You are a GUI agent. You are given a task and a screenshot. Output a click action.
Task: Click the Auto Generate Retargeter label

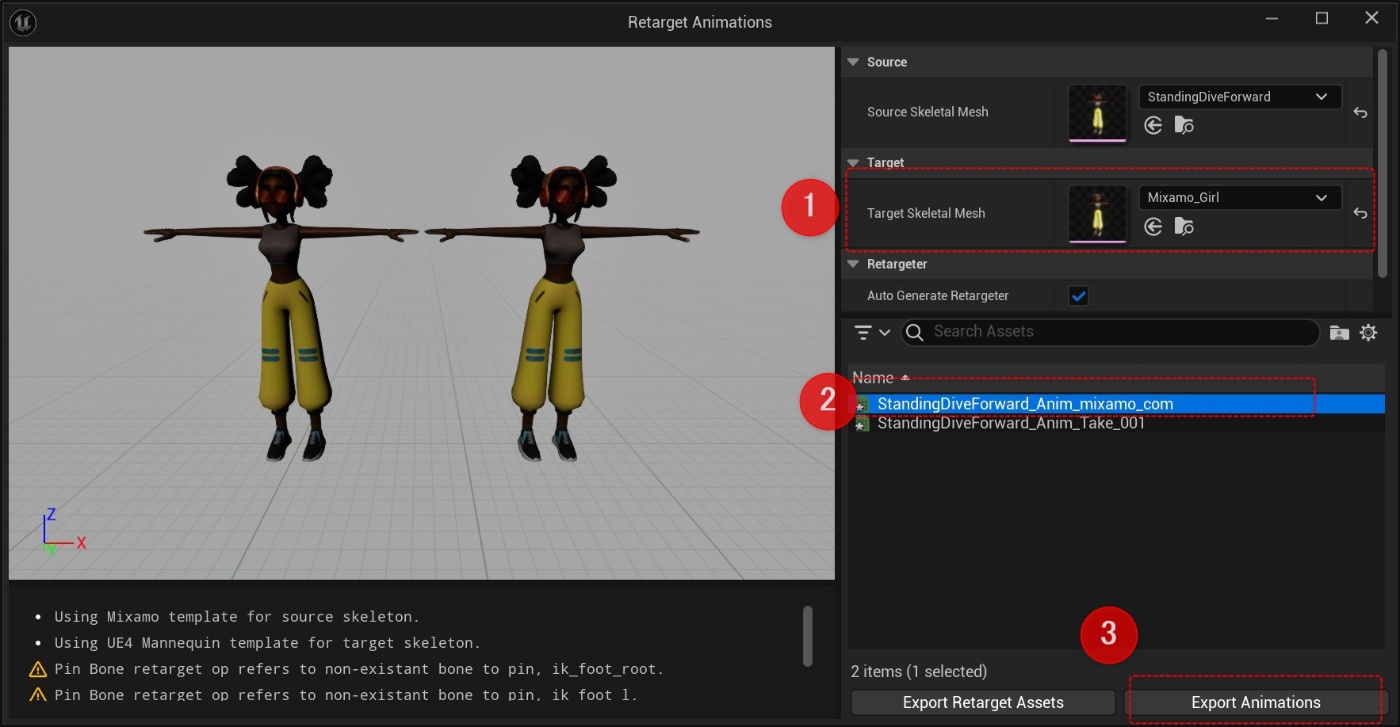(938, 296)
